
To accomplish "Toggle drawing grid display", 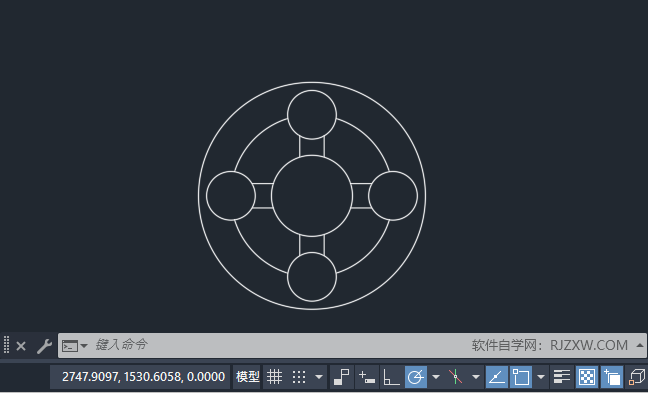I will pos(274,377).
